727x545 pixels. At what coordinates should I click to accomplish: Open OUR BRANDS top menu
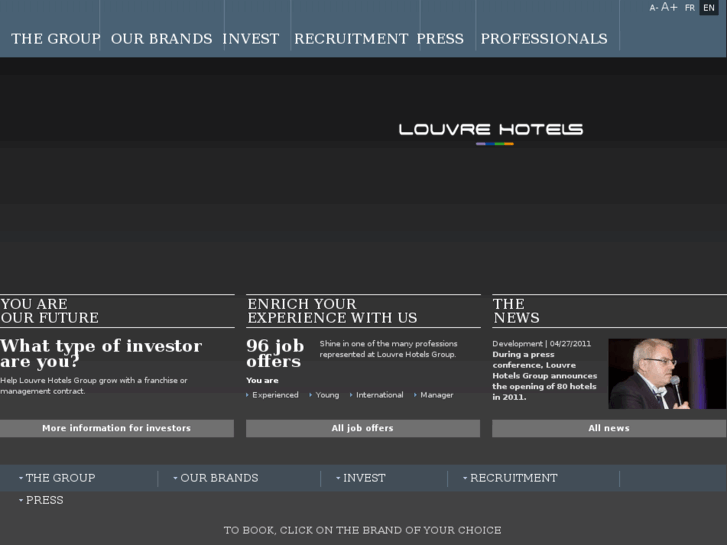click(x=161, y=38)
